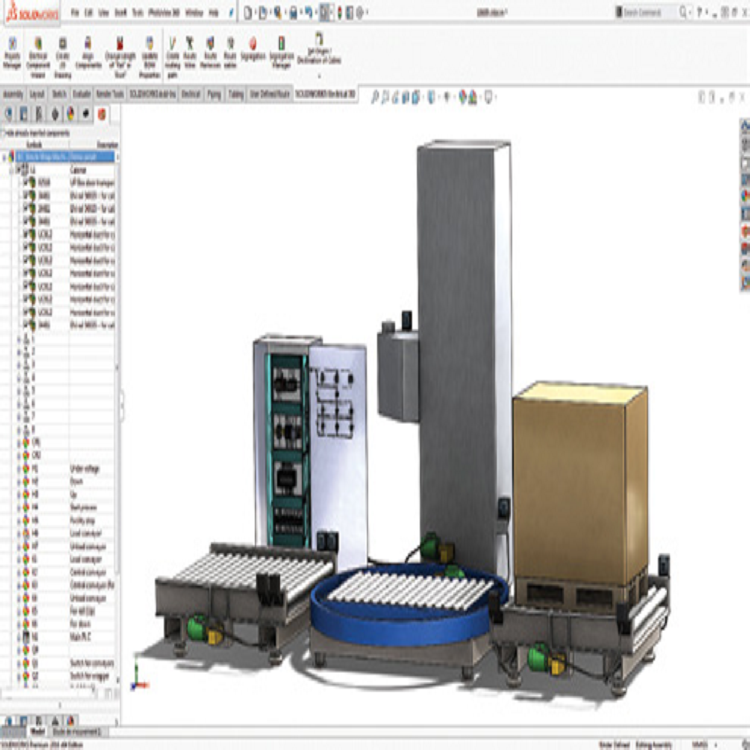Toggle 'Hide already inserted components' checkbox
Viewport: 750px width, 750px height.
(x=4, y=132)
